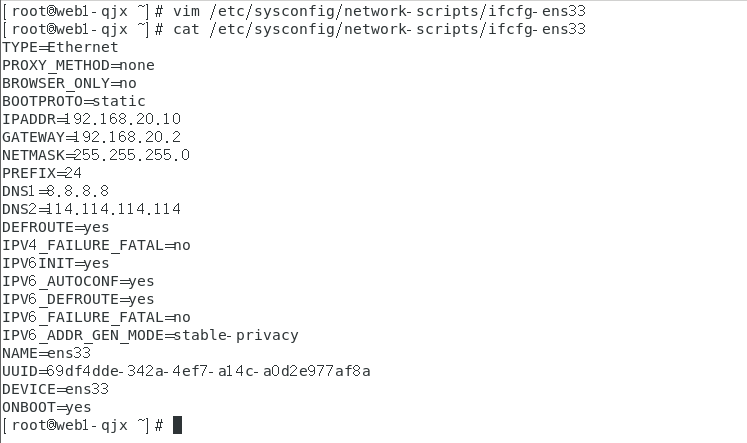
Task: Click the PROXY_METHOD=none line
Action: (x=78, y=65)
